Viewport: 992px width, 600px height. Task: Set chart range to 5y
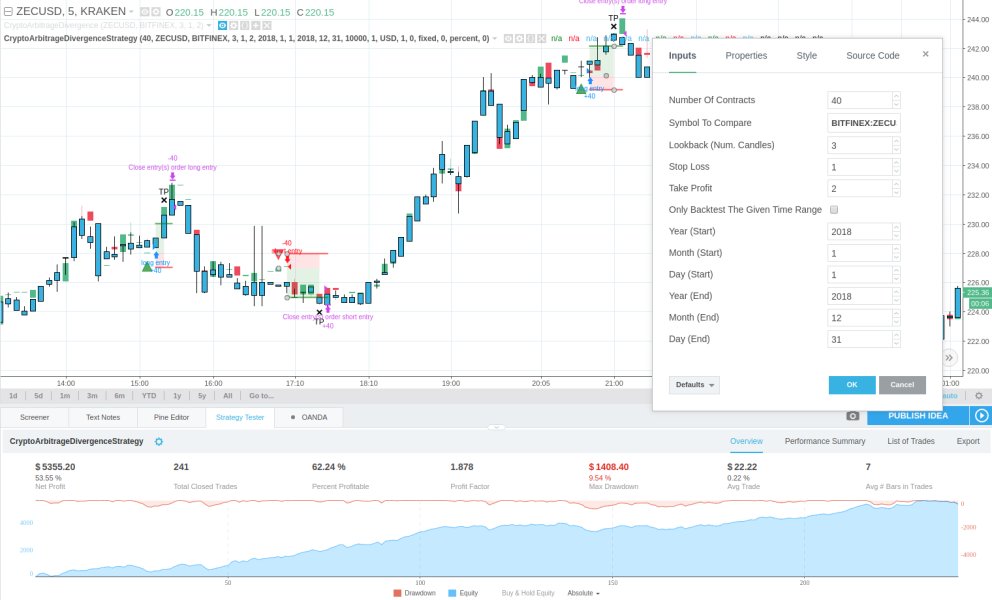pyautogui.click(x=202, y=396)
